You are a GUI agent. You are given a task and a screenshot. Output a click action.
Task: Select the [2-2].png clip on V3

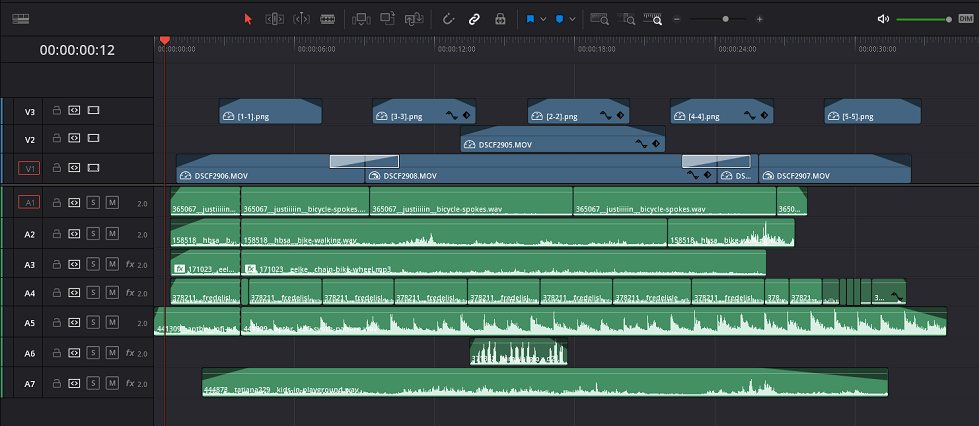point(578,111)
